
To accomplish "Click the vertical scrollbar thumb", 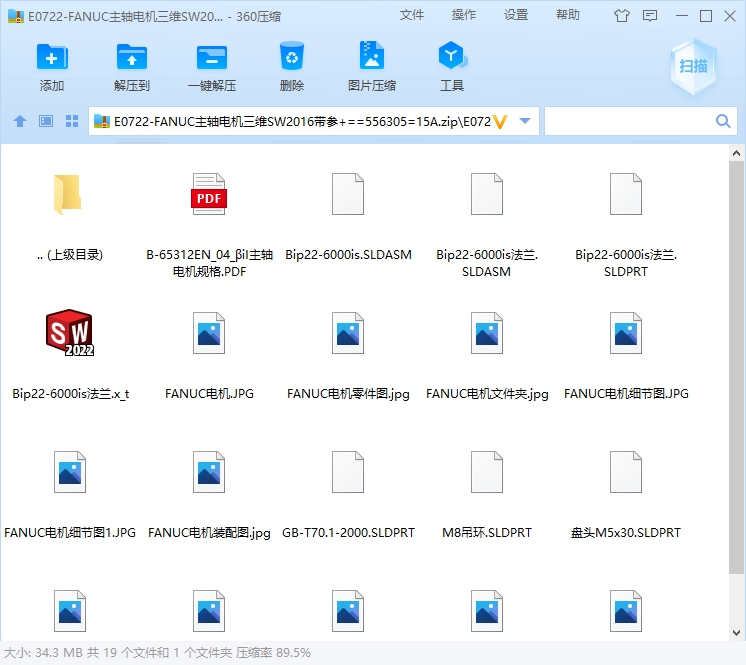I will [736, 367].
